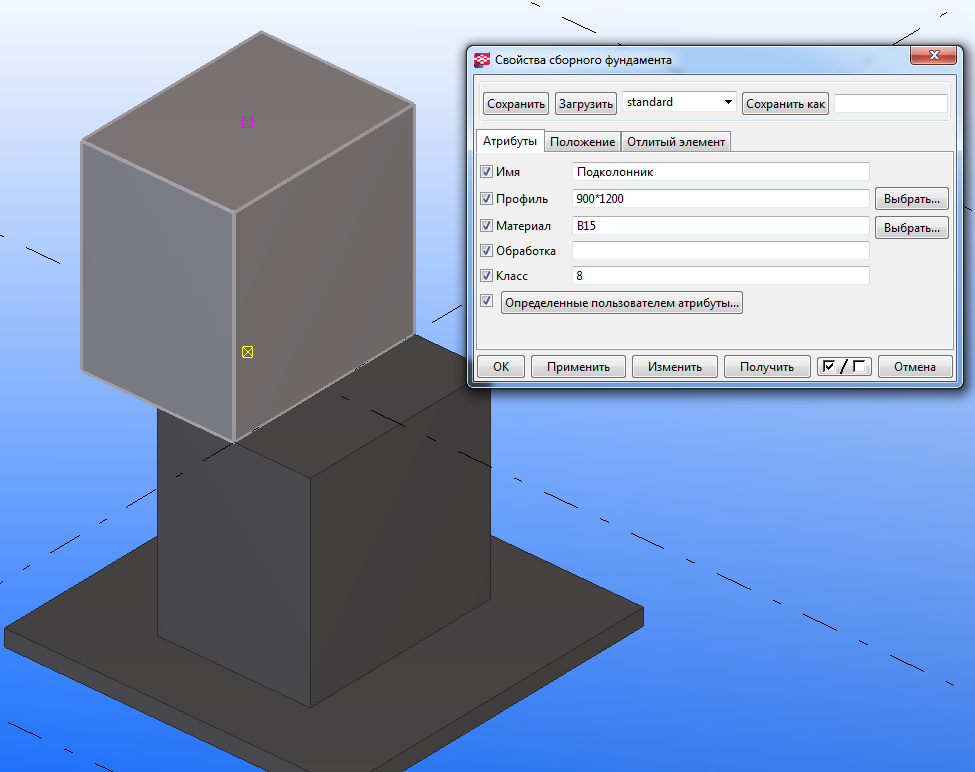Toggle the Класс checkbox
This screenshot has height=772, width=975.
[x=487, y=276]
